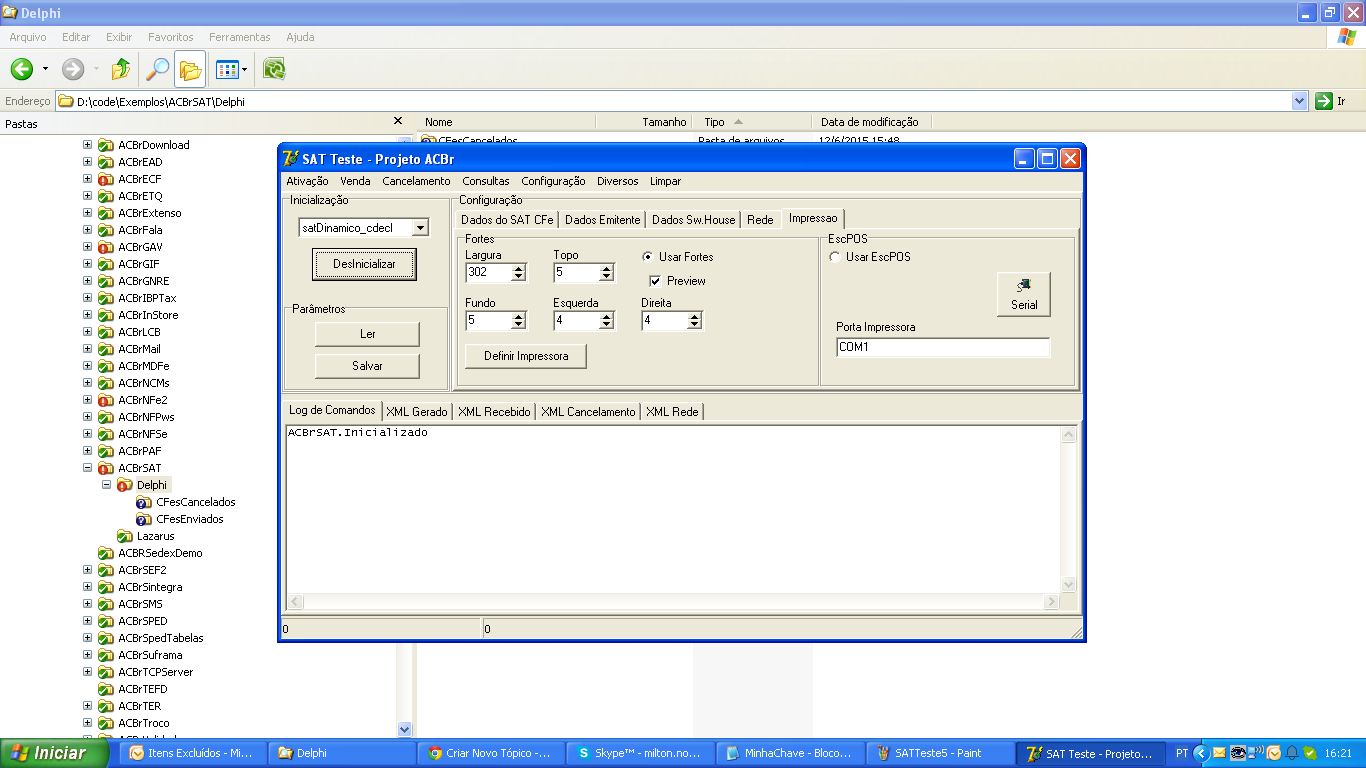Click the Definir Impressora button
The width and height of the screenshot is (1366, 768).
[526, 356]
